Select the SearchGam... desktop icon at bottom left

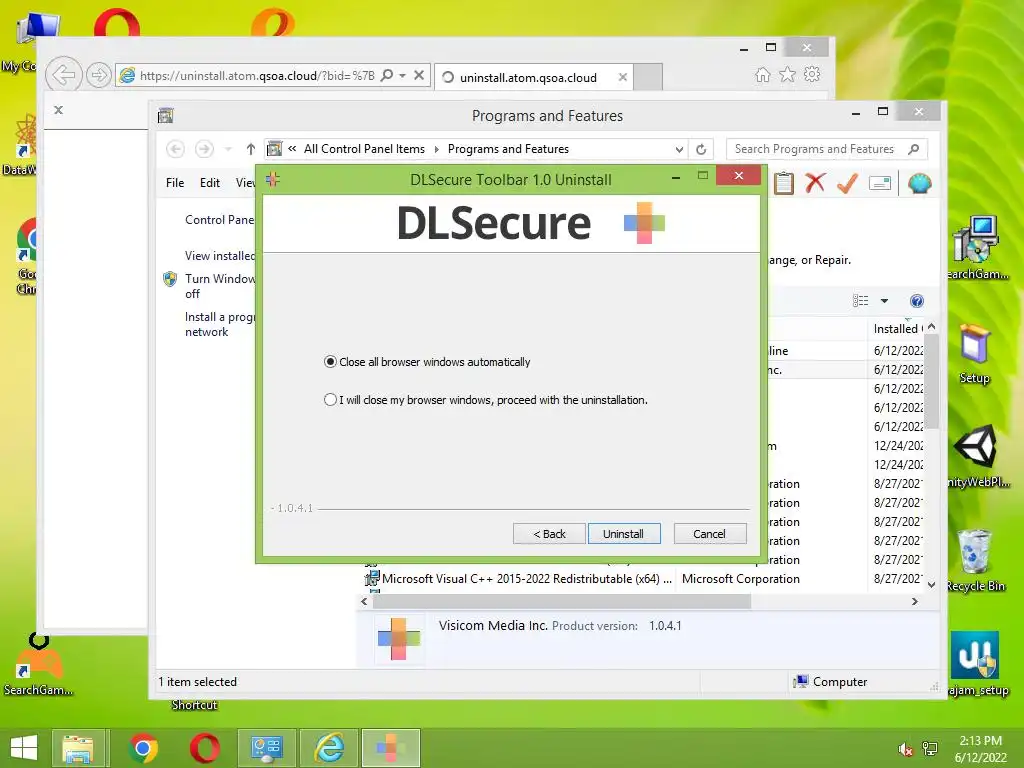coord(38,665)
